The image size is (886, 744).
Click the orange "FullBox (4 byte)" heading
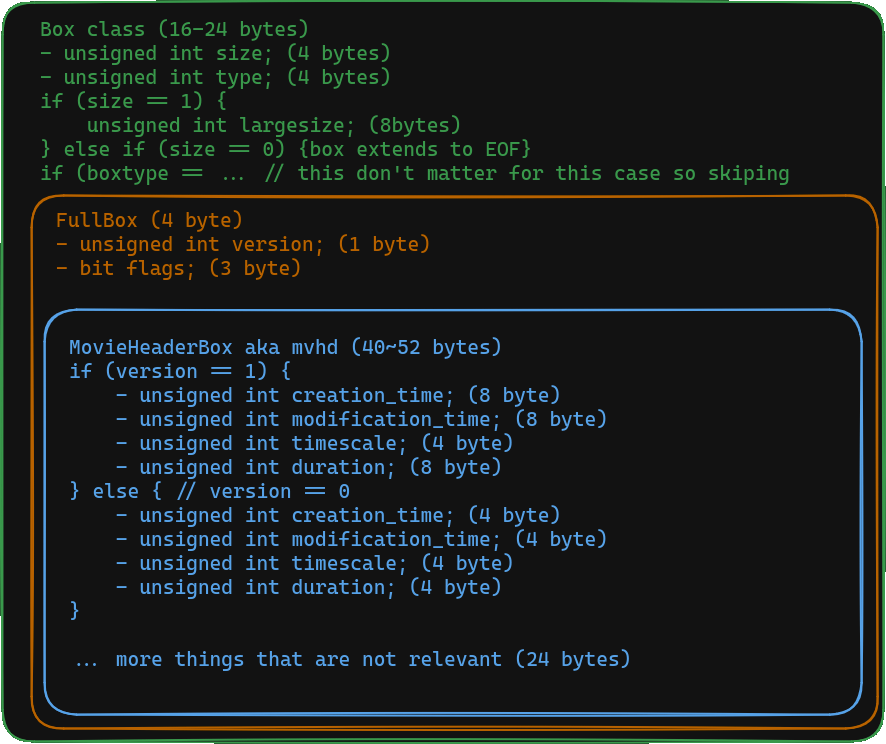click(x=149, y=220)
